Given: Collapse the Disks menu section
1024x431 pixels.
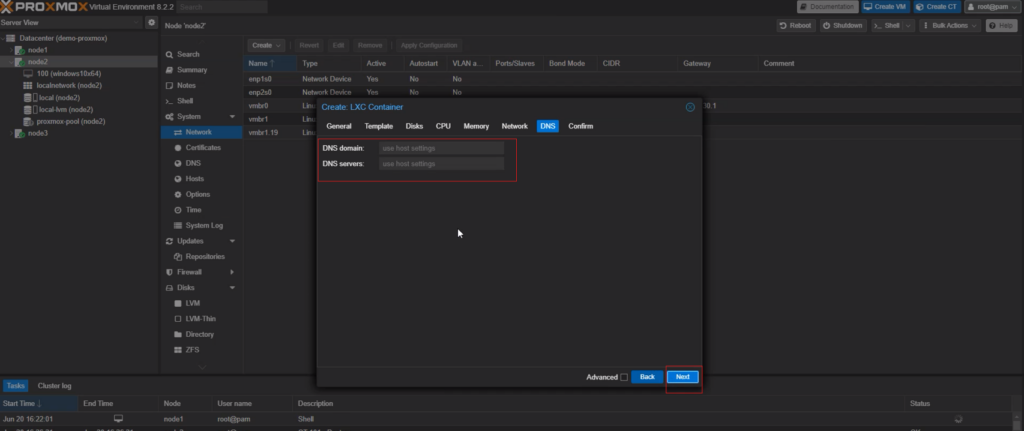Looking at the screenshot, I should point(232,288).
